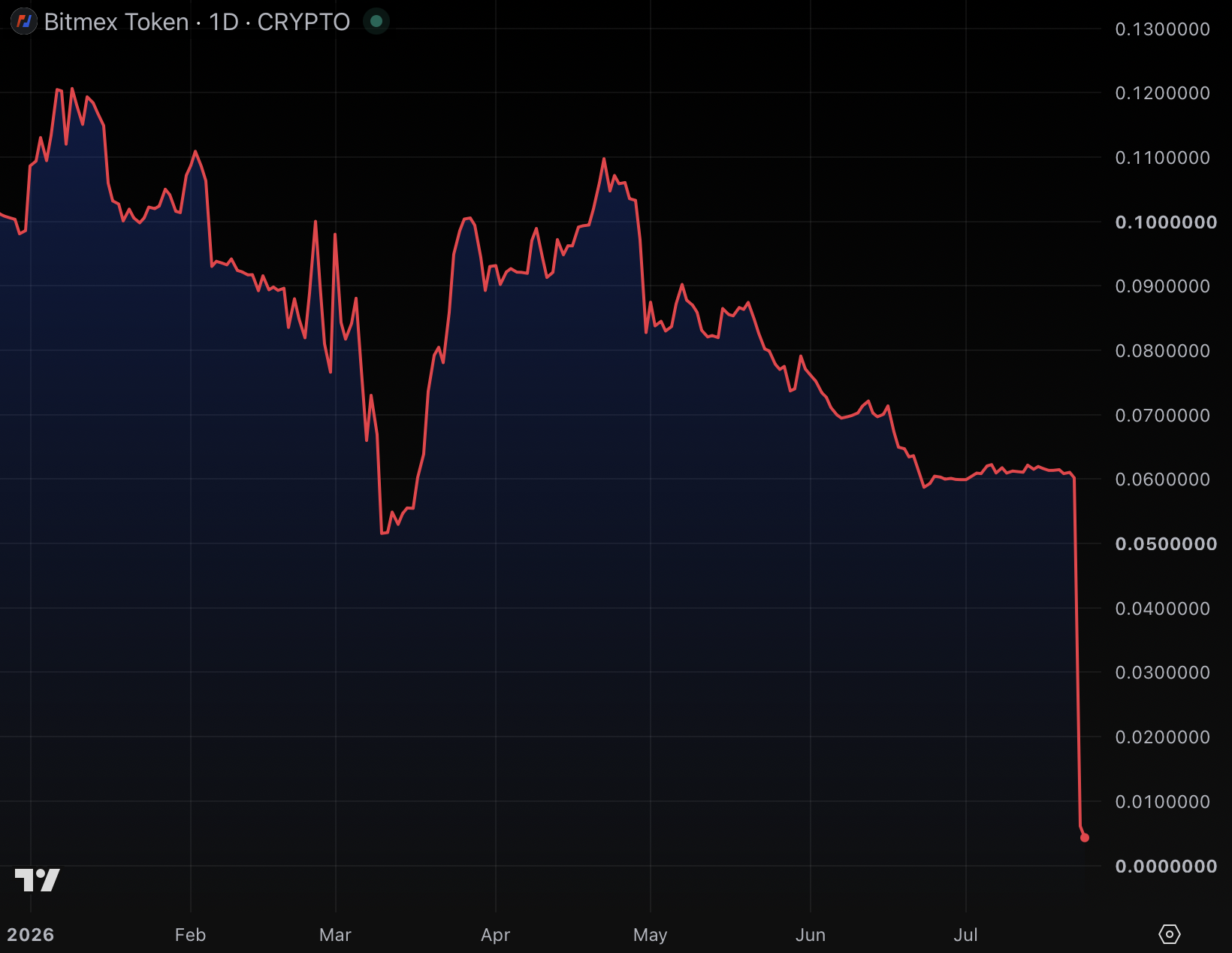Click the Mar time axis label
This screenshot has height=953, width=1232.
[x=335, y=935]
